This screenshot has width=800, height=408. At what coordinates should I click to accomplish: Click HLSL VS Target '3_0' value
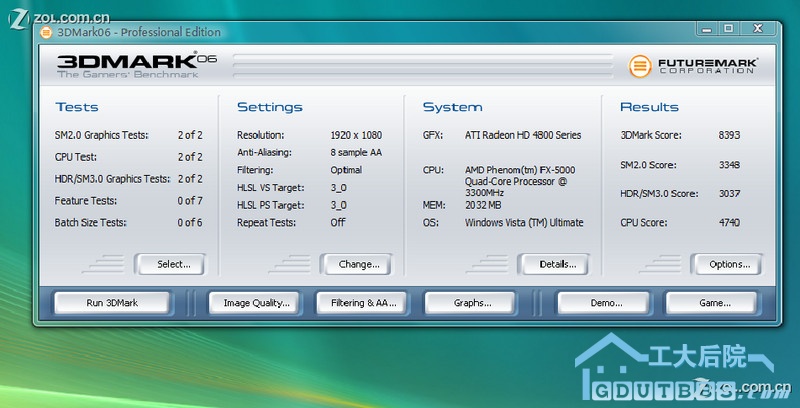(338, 188)
